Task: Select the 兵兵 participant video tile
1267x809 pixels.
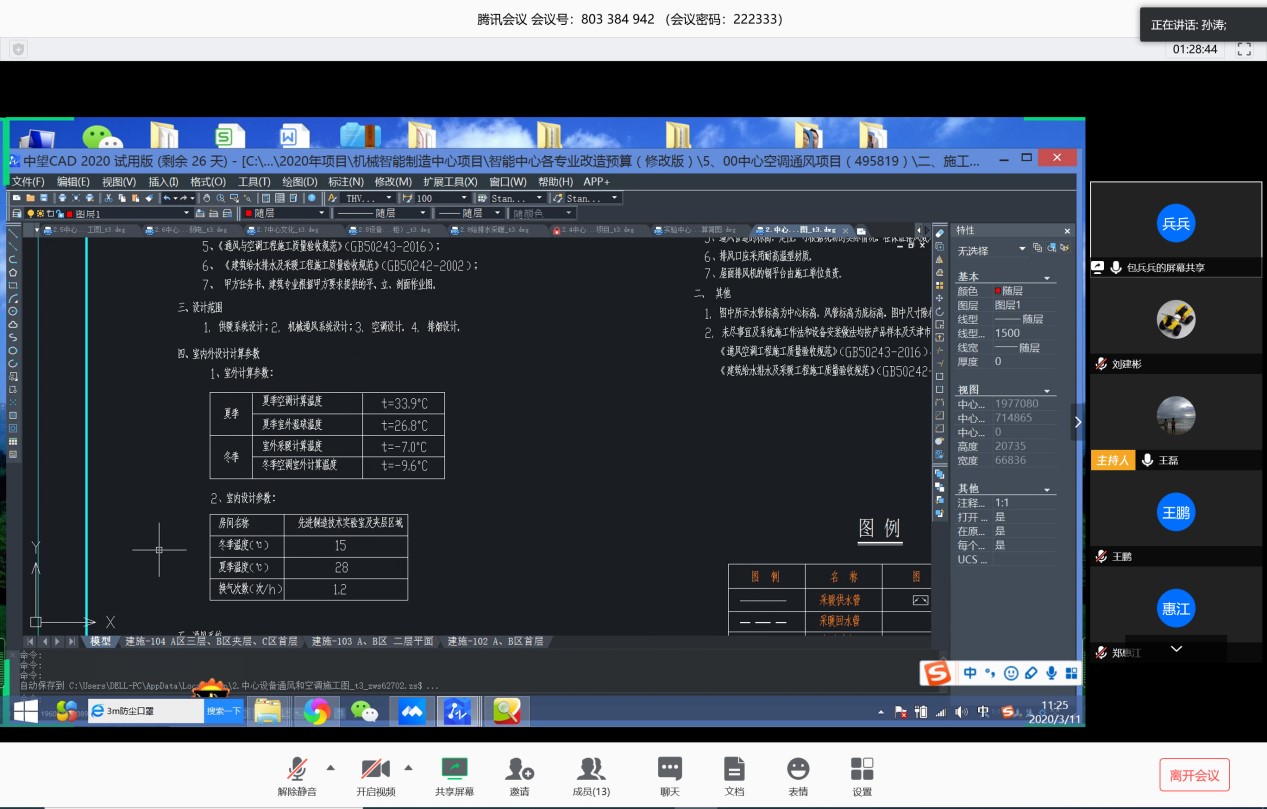Action: click(x=1176, y=224)
